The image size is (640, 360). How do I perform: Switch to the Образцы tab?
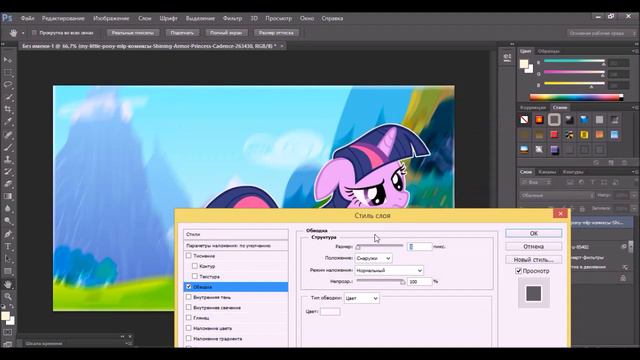[549, 51]
